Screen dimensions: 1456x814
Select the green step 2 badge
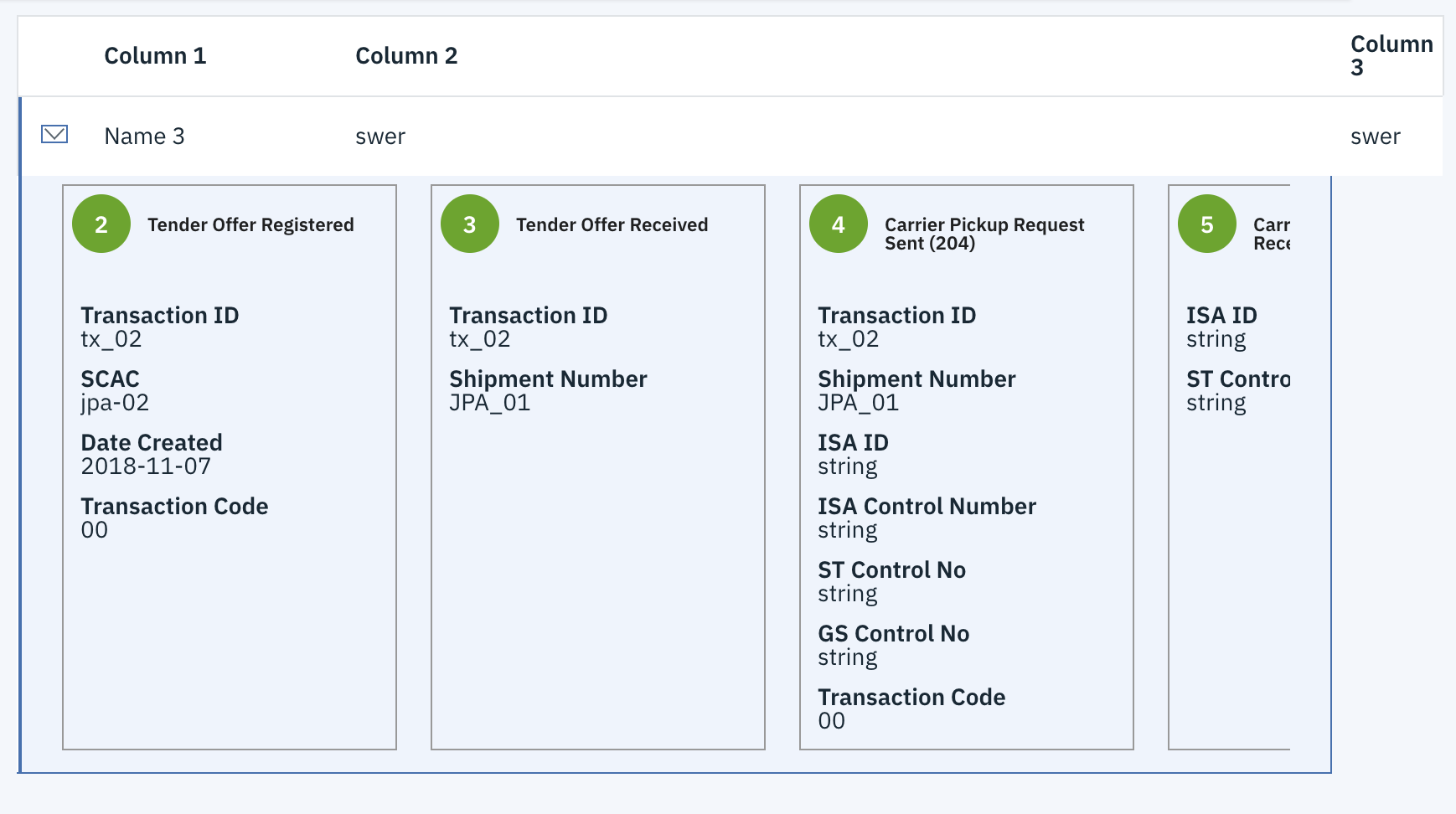[101, 224]
